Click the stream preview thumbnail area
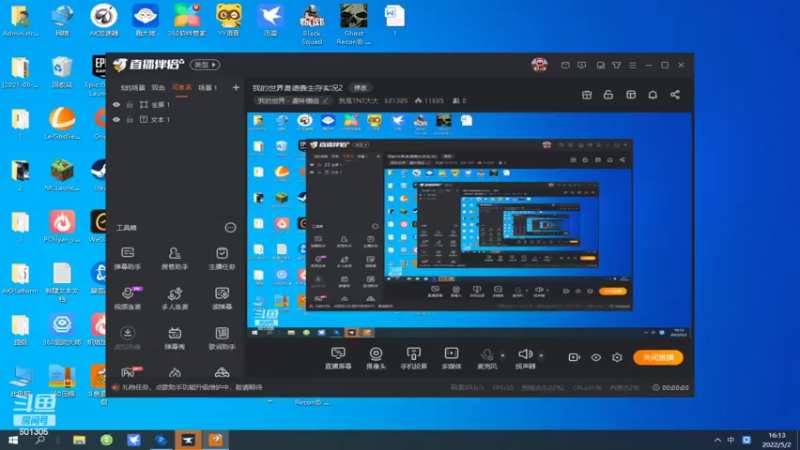Screen dimensions: 800x450 pyautogui.click(x=469, y=225)
